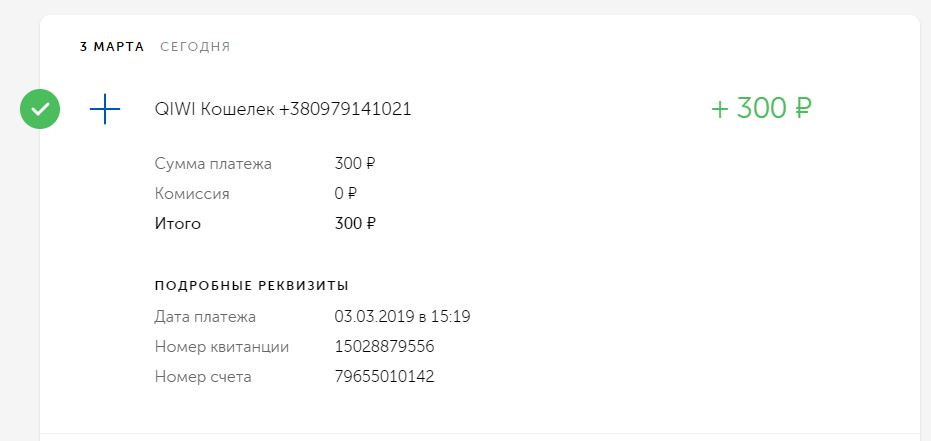
Task: Click the payment date 03.03.2019 в 15:19
Action: pyautogui.click(x=402, y=317)
